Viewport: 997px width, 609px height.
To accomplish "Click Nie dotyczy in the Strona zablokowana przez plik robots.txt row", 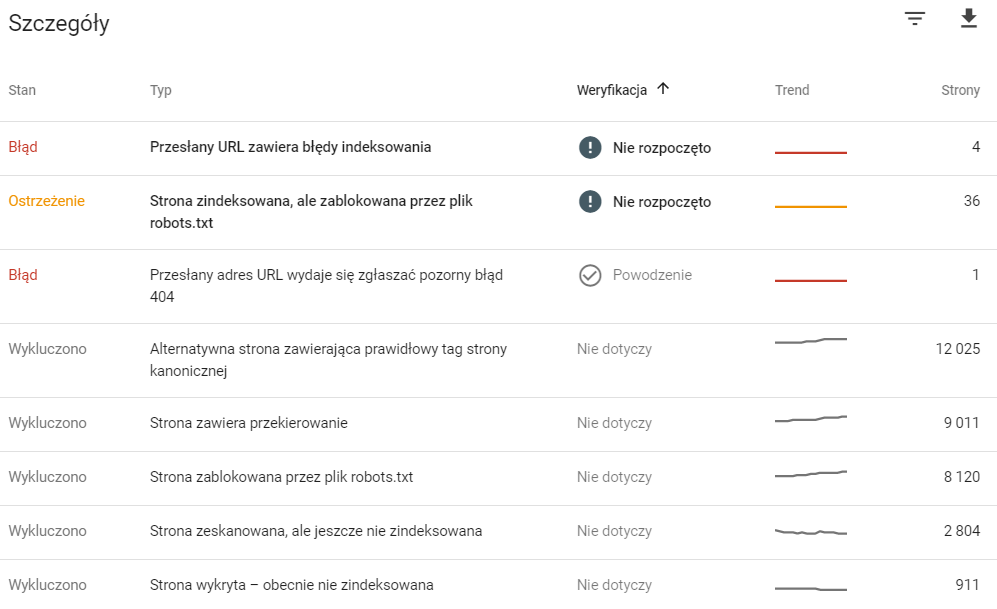I will click(x=614, y=477).
